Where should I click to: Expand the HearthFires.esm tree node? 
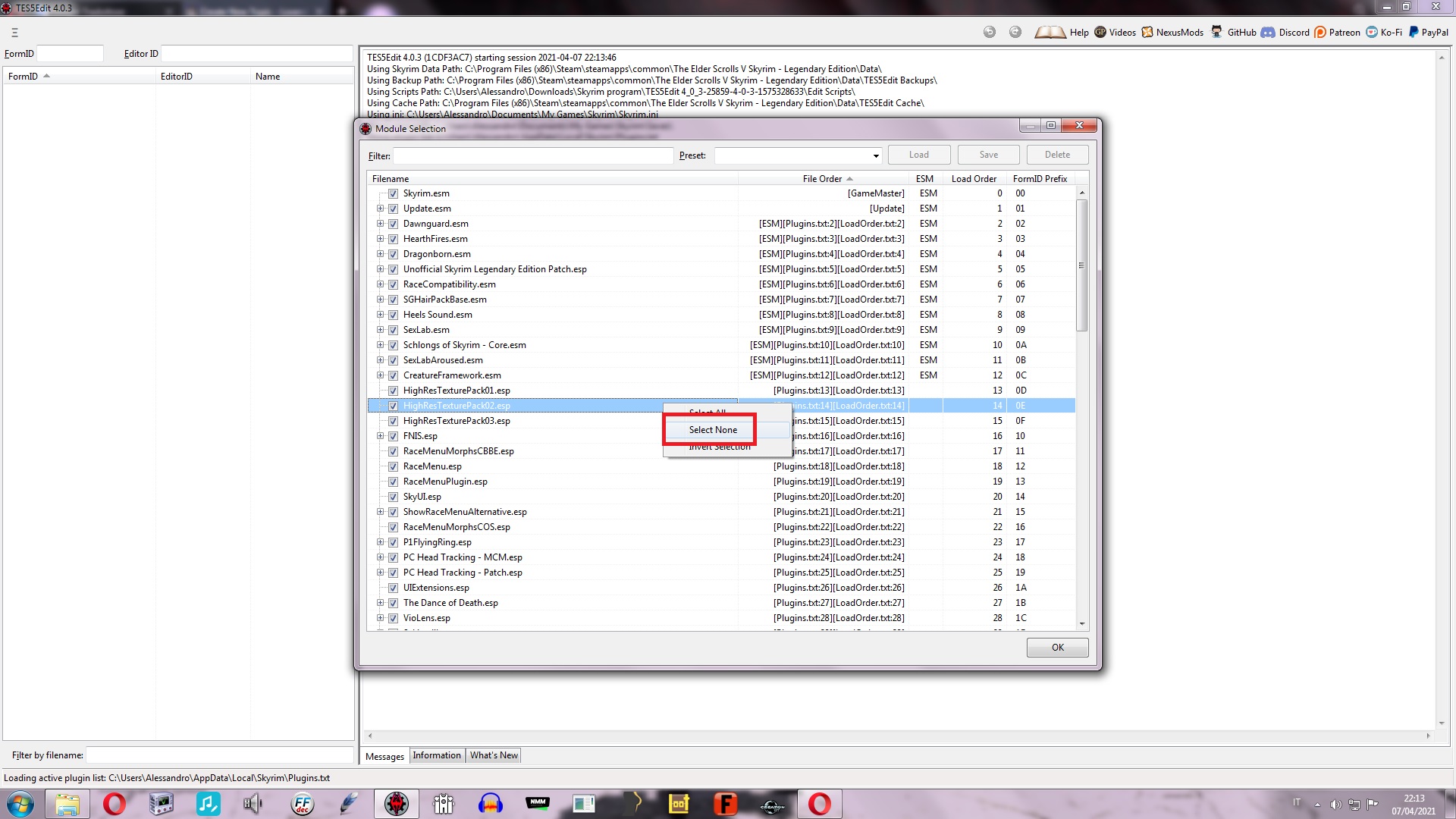tap(380, 239)
